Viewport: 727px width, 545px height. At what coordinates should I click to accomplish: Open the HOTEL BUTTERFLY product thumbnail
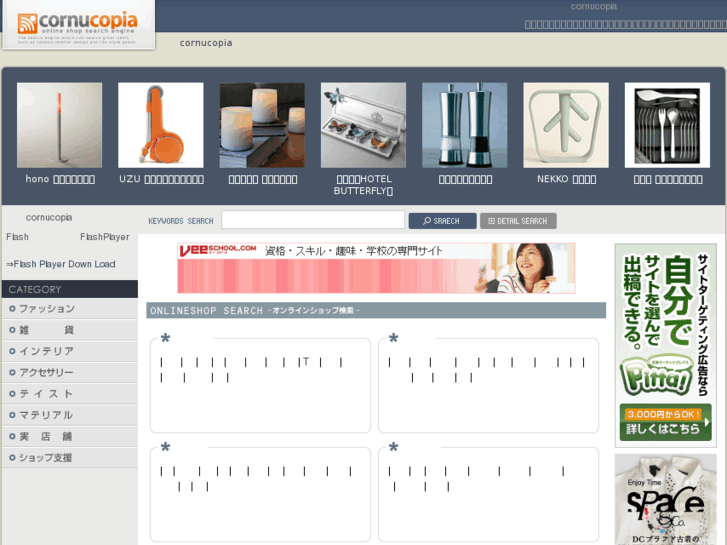click(x=363, y=125)
